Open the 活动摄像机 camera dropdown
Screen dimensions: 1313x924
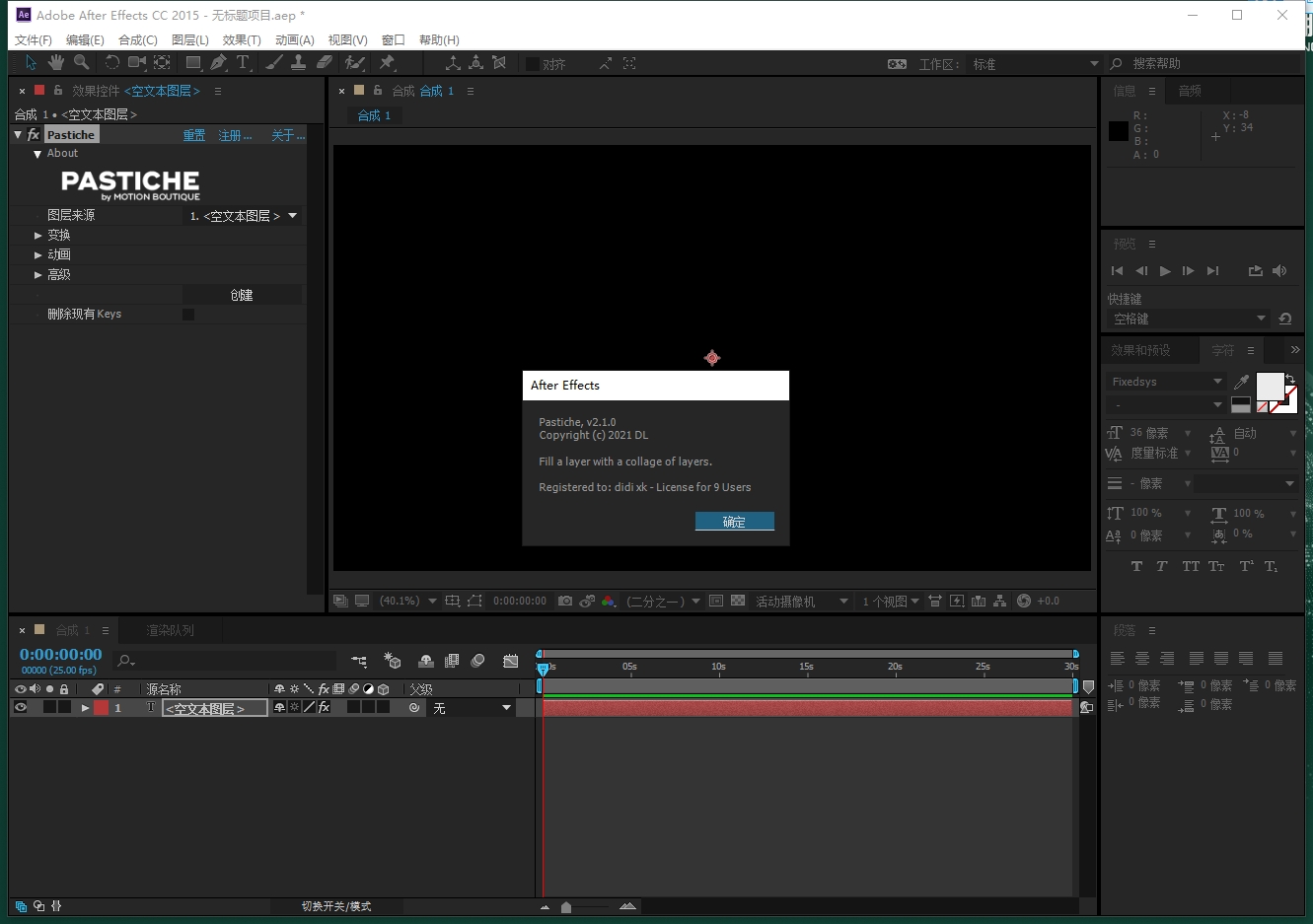[801, 601]
